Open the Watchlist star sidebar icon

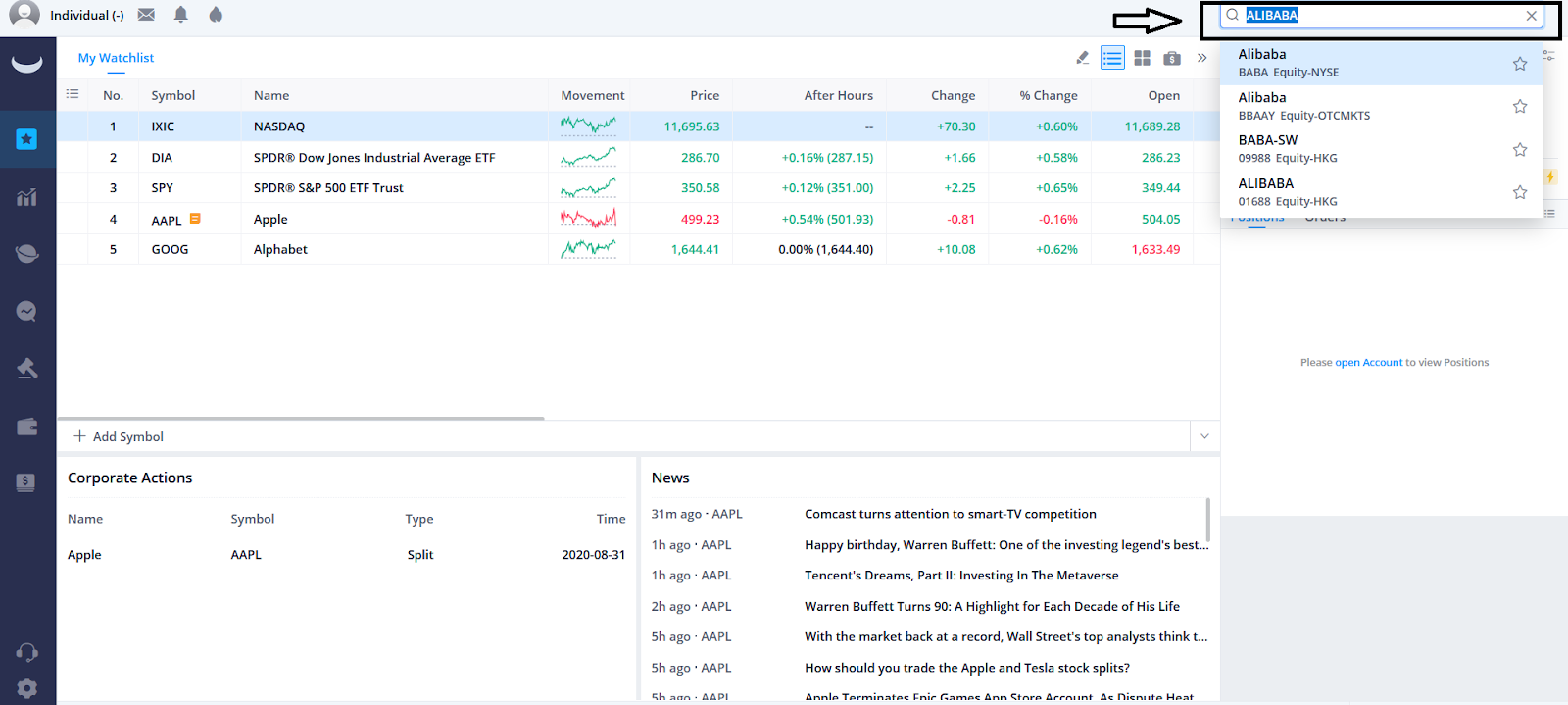(26, 139)
